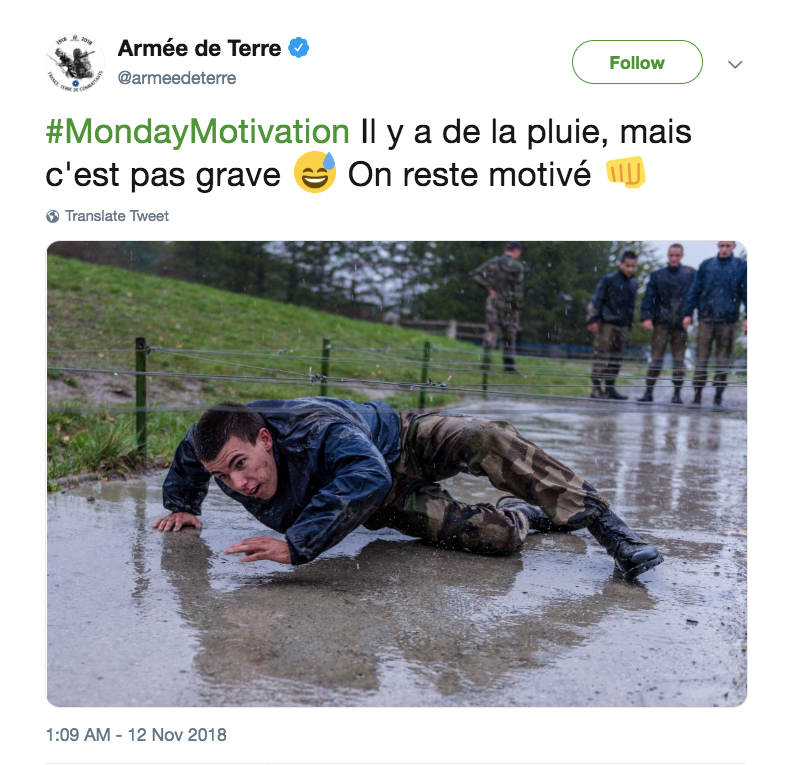
Task: Click the text "On reste motivé"
Action: (x=469, y=175)
